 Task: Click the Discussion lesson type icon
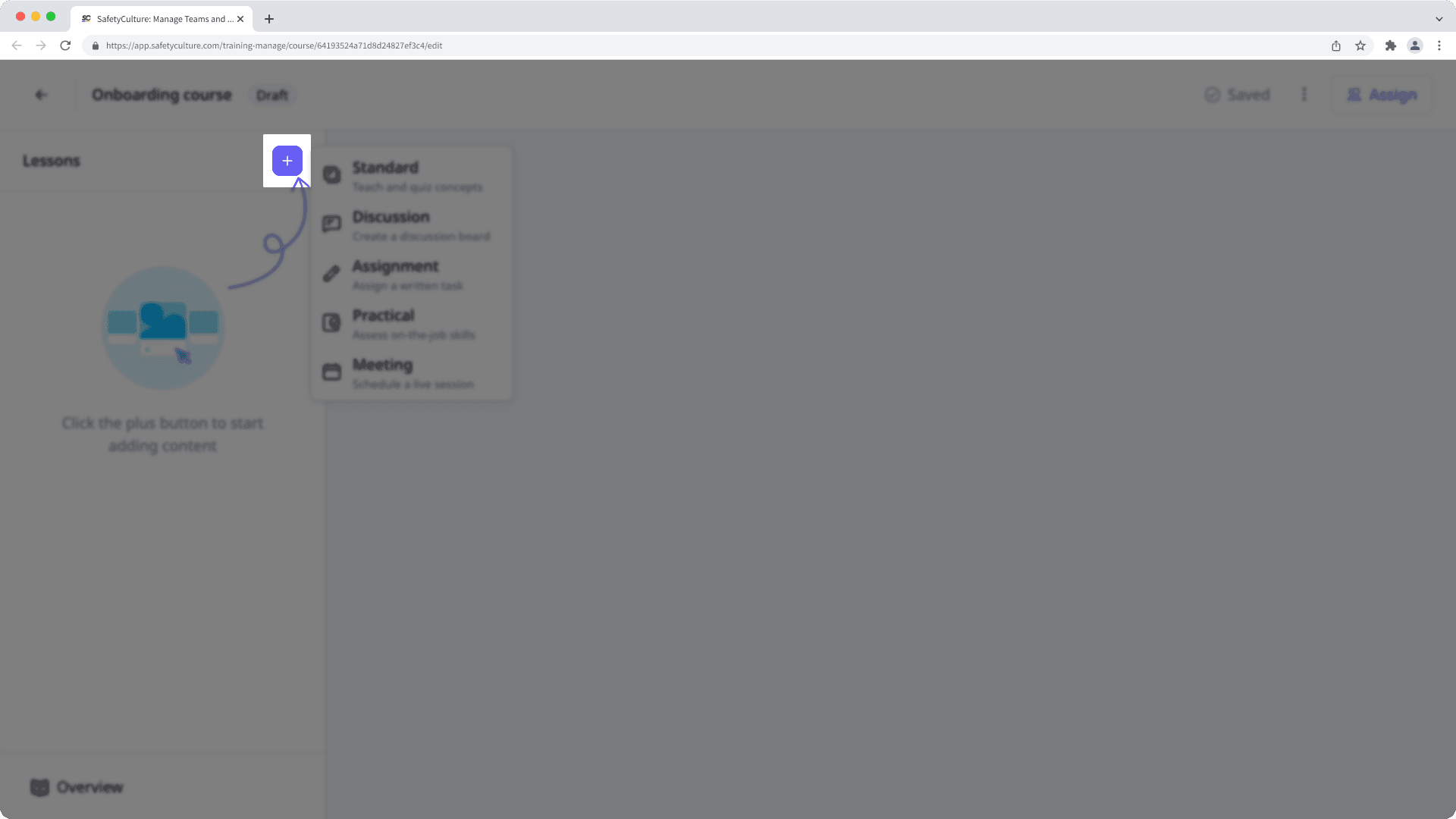pyautogui.click(x=332, y=224)
